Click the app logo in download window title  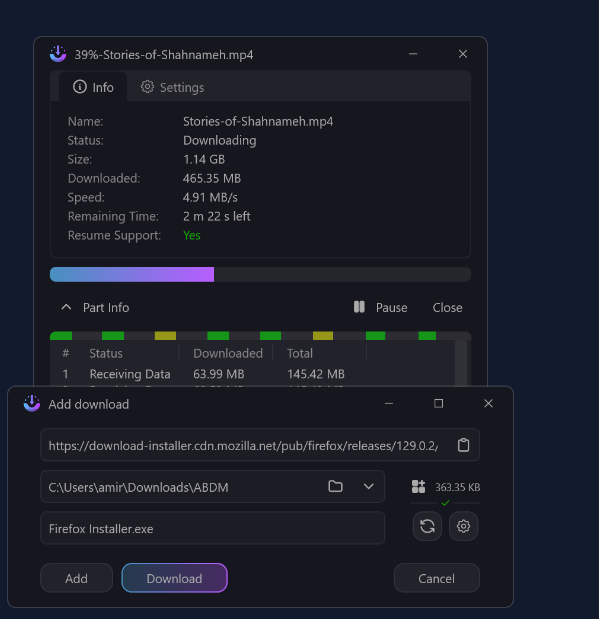[58, 54]
